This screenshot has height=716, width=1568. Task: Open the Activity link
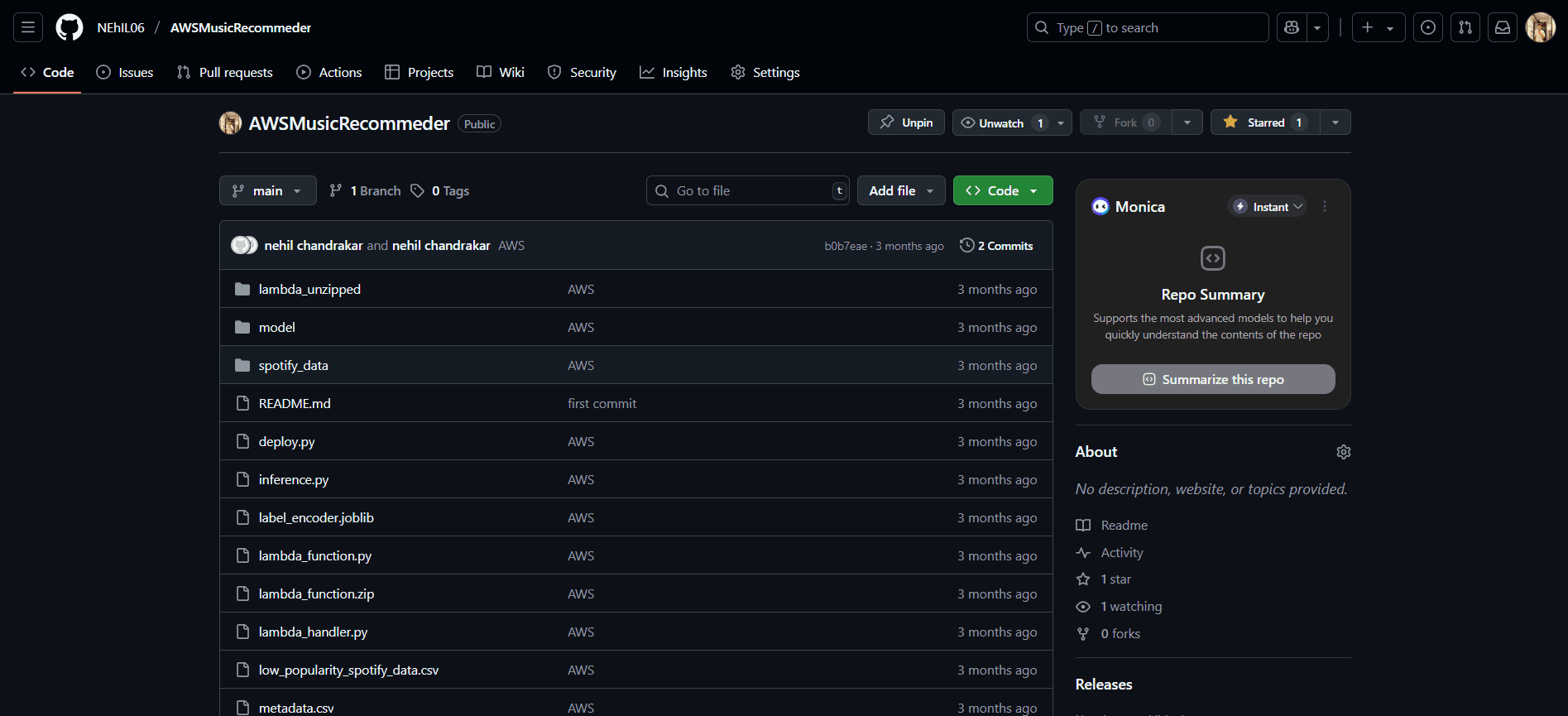[x=1110, y=553]
